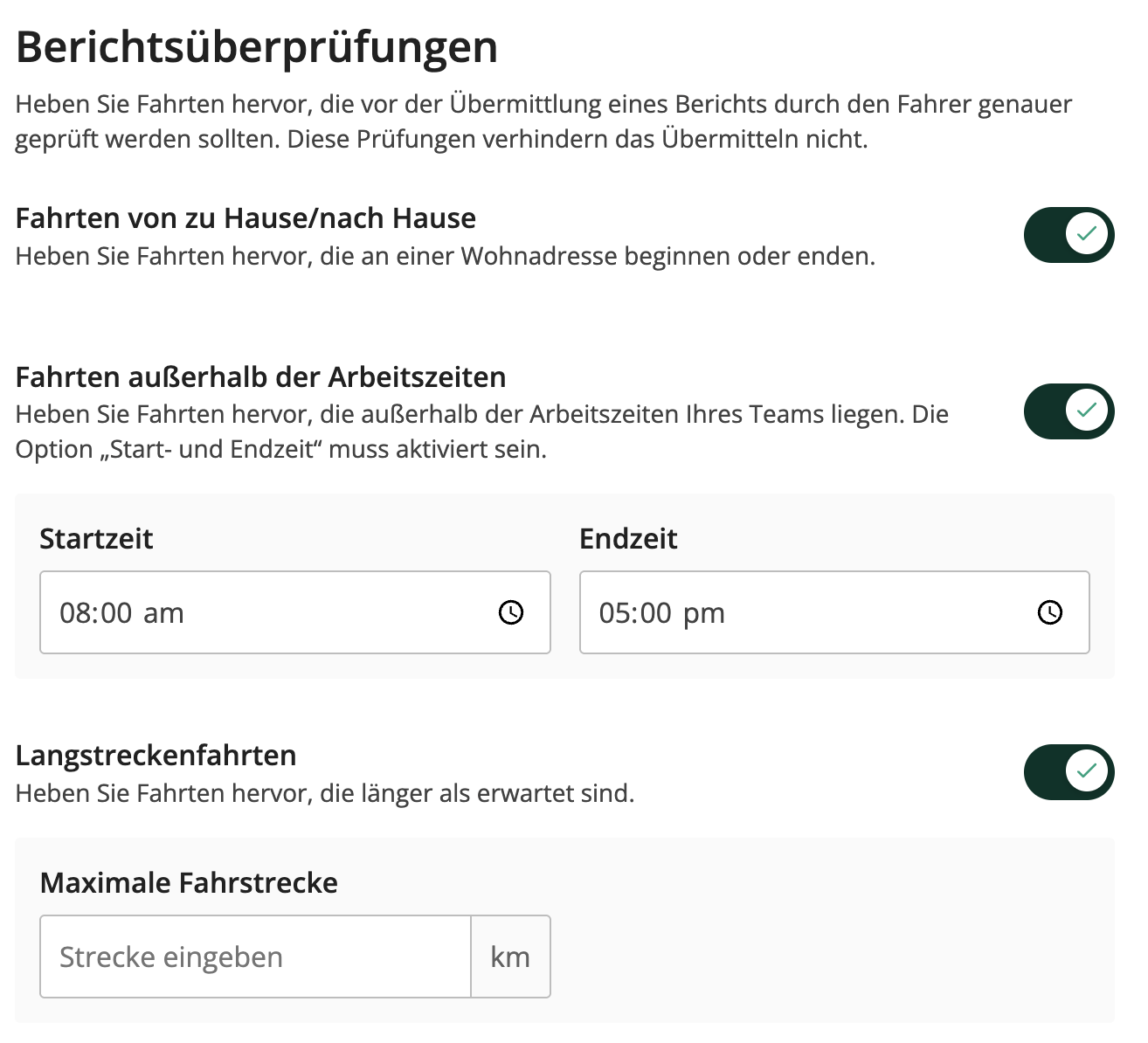Disable Fahrten von zu Hause/nach Hause toggle
Image resolution: width=1148 pixels, height=1043 pixels.
[x=1069, y=235]
